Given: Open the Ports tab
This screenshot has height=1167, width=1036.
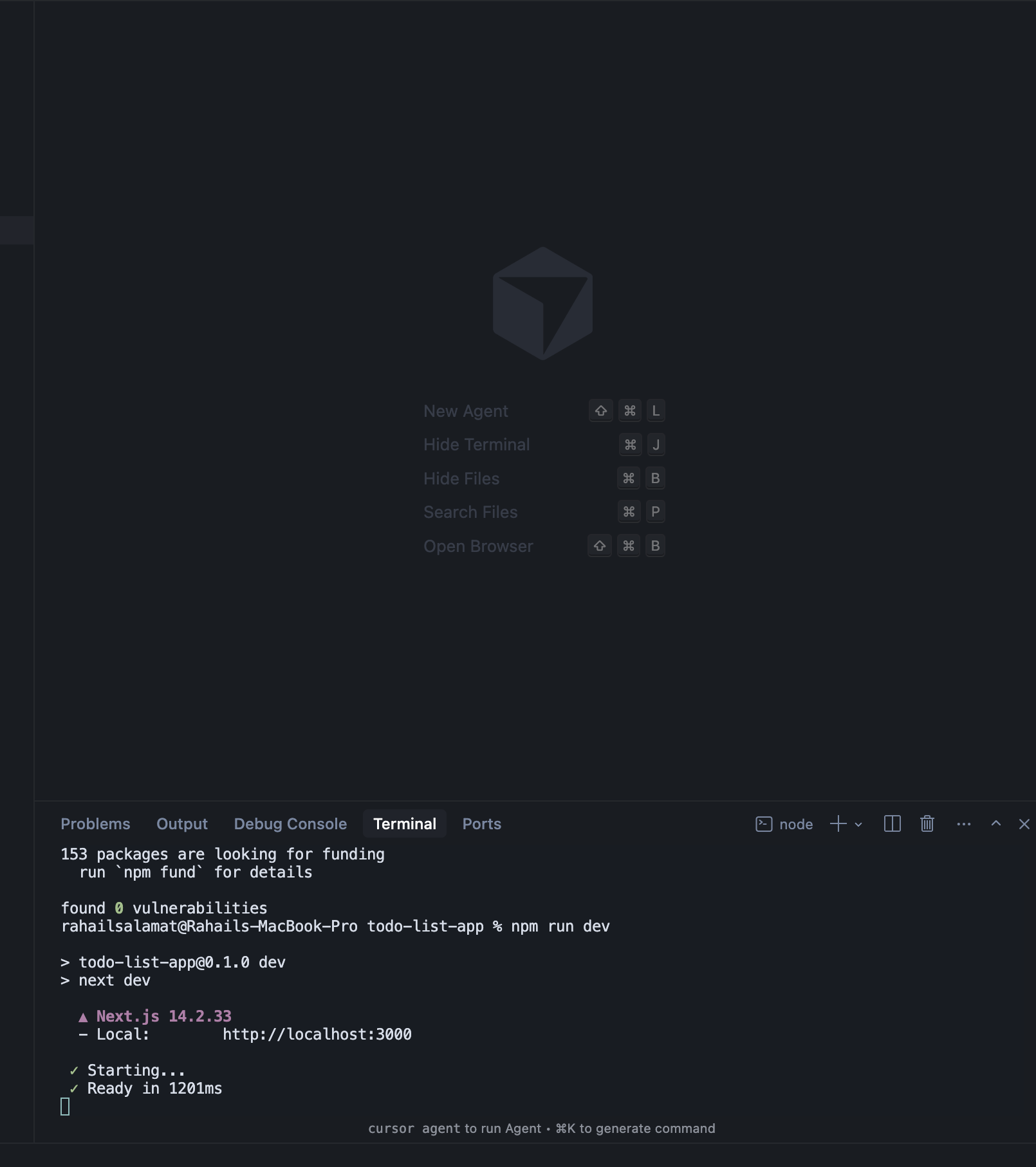Looking at the screenshot, I should (x=481, y=823).
